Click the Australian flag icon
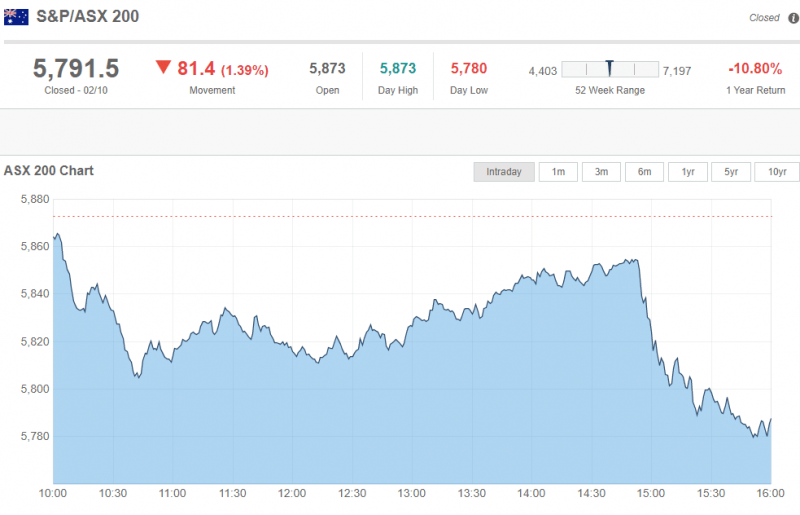Screen dimensions: 800x515 pyautogui.click(x=16, y=17)
